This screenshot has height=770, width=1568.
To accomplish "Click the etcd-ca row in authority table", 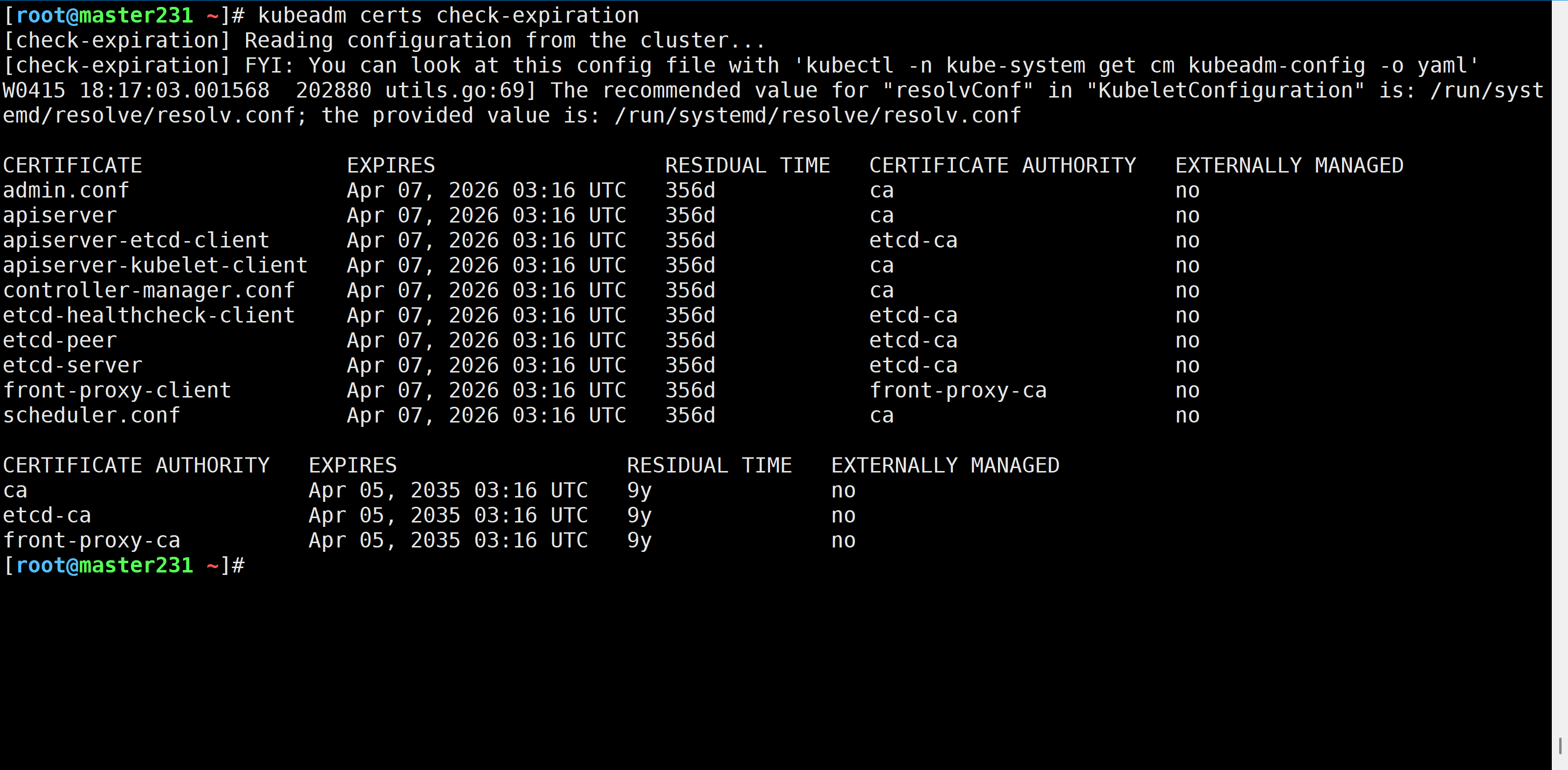I will 47,516.
